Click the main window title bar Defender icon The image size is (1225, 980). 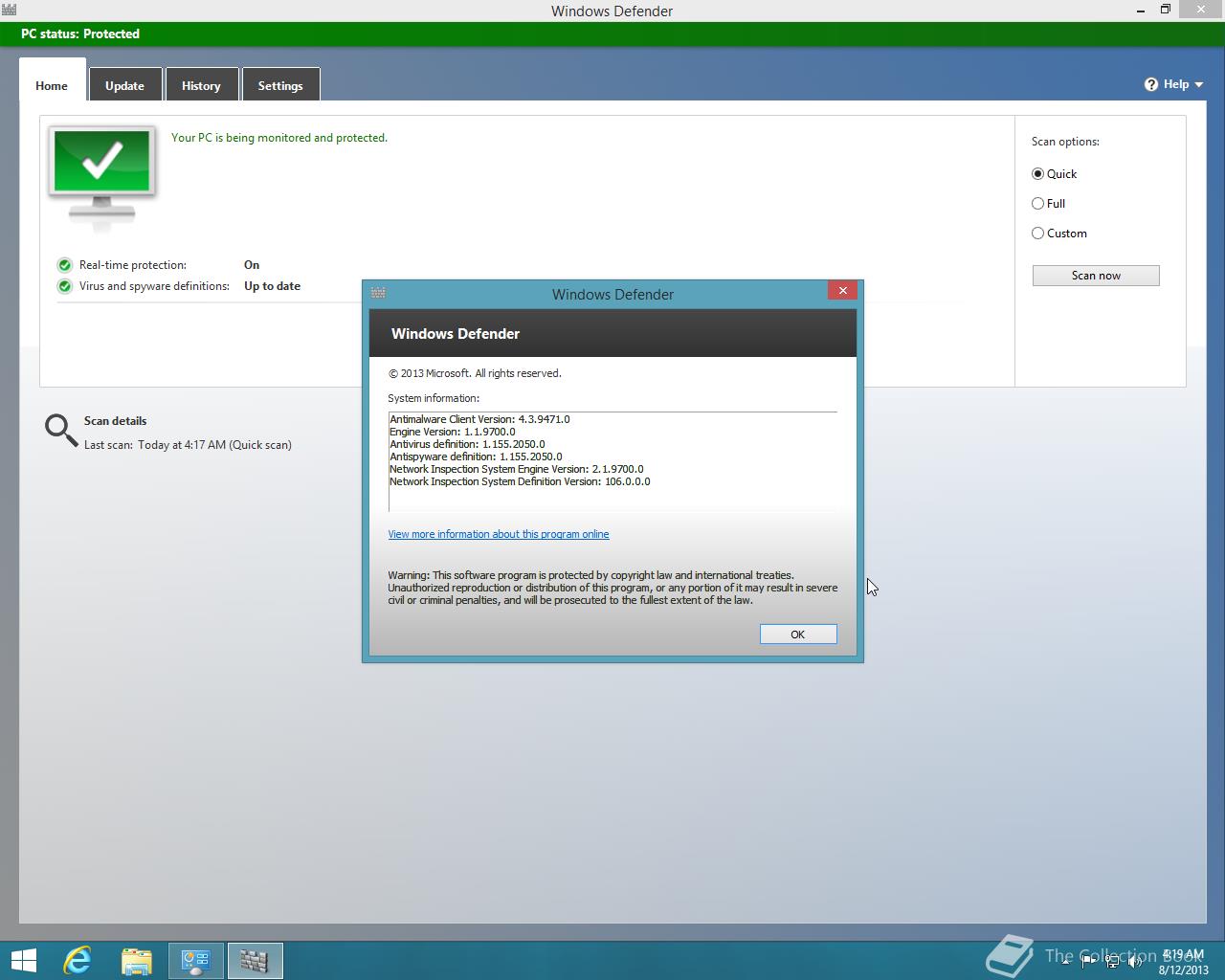pos(9,11)
